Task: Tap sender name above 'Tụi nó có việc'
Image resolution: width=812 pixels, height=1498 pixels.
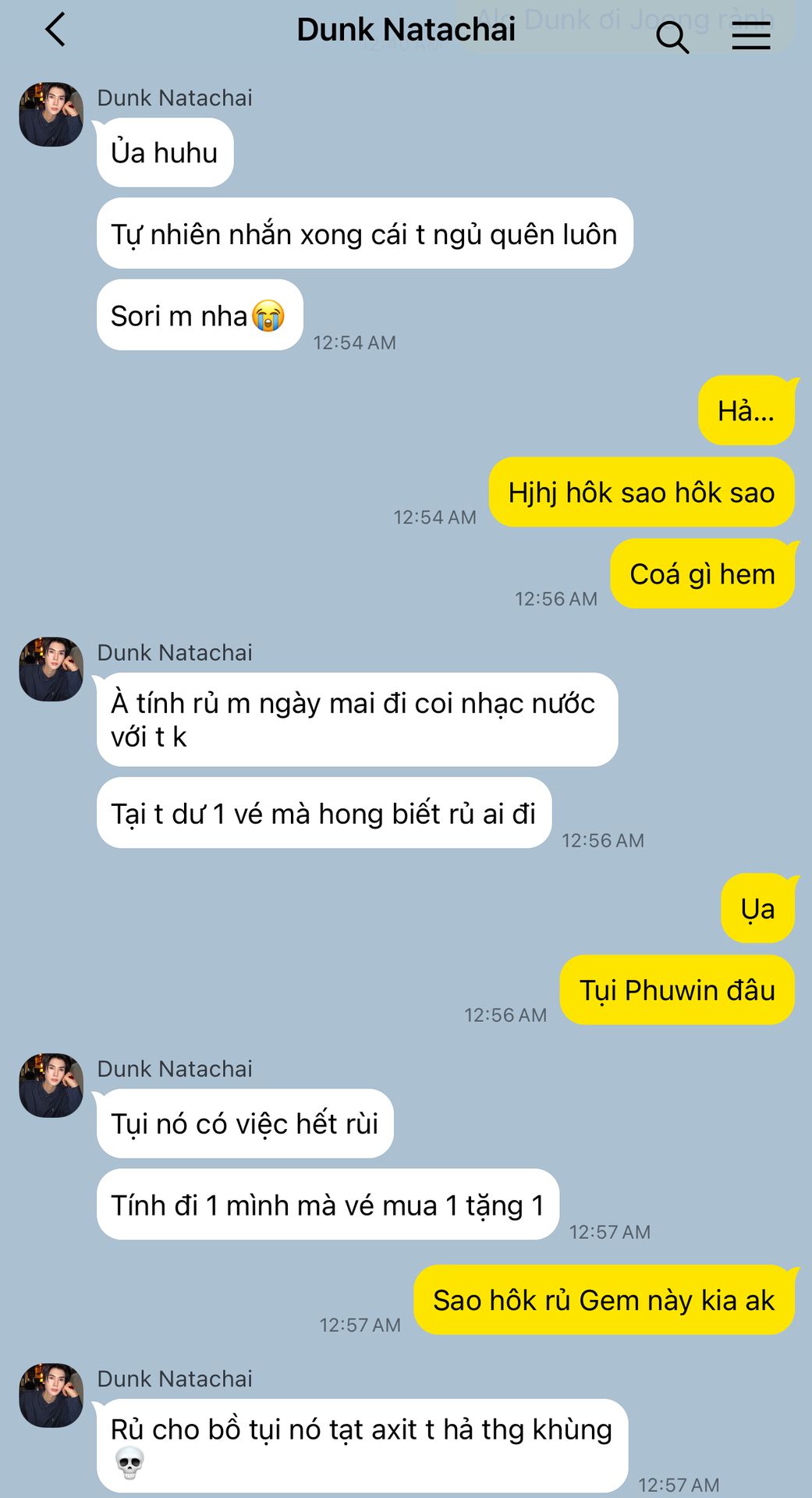Action: click(175, 1069)
